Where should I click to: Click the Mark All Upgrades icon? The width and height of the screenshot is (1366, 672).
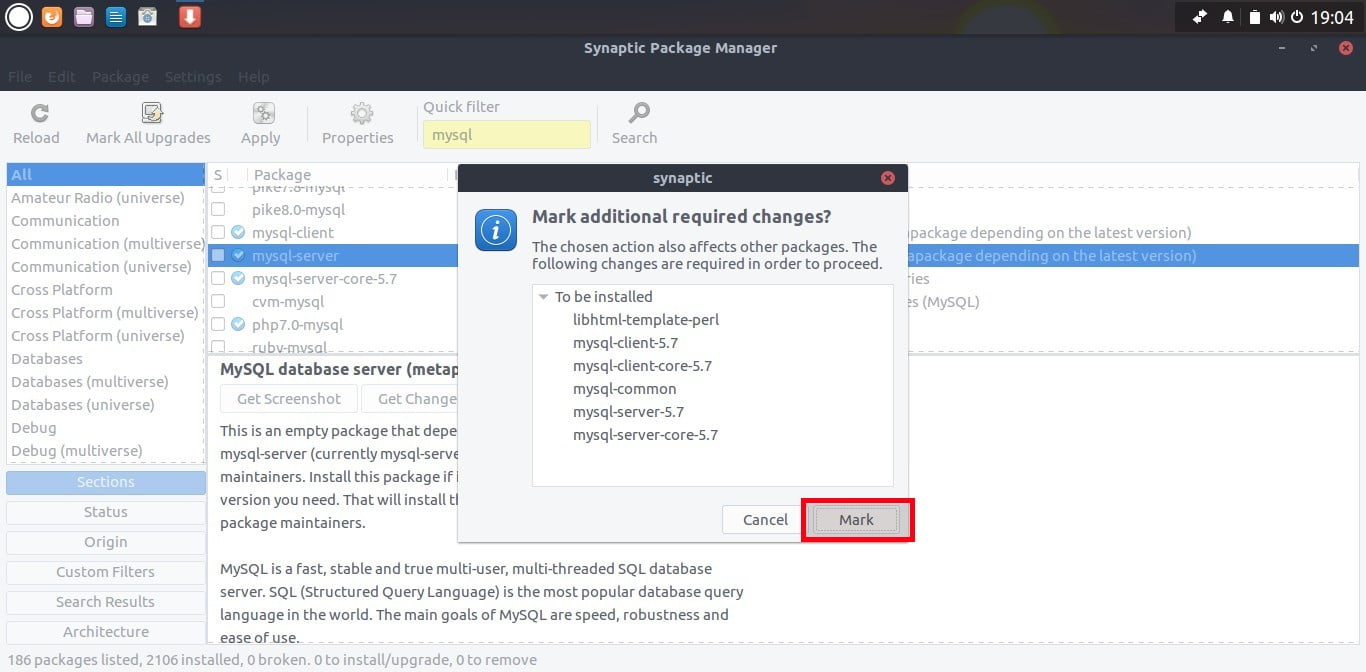(152, 113)
